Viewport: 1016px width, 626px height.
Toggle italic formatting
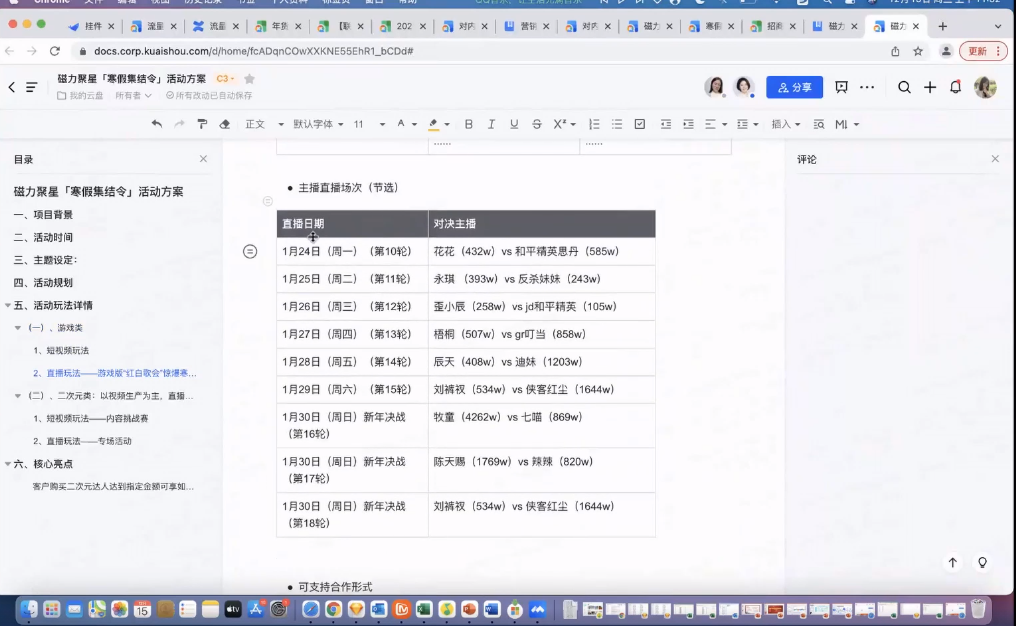(491, 122)
